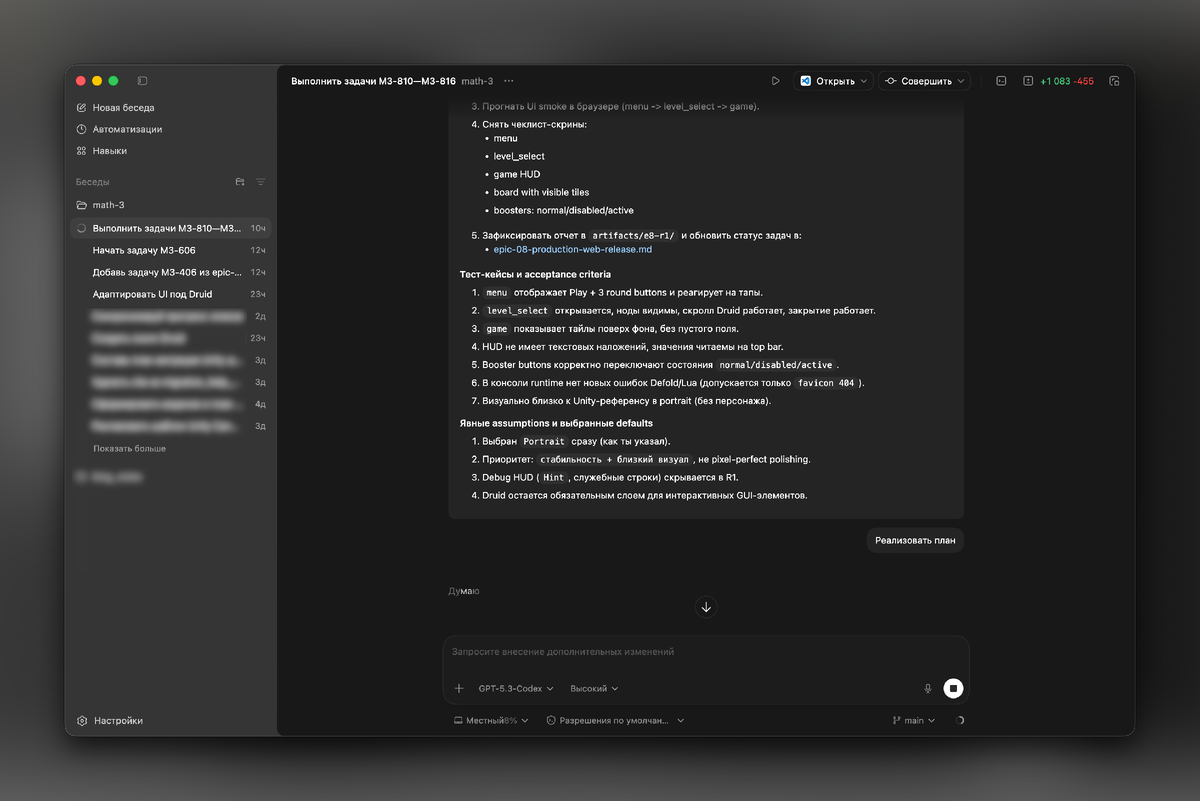1200x801 pixels.
Task: Click the run play icon in header
Action: click(x=775, y=81)
